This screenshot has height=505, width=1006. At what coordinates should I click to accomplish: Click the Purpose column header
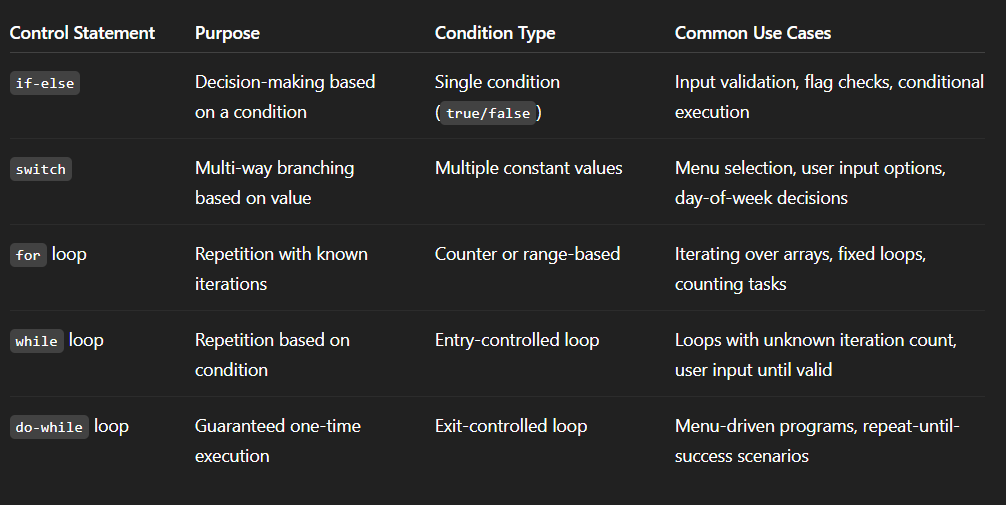[x=227, y=33]
